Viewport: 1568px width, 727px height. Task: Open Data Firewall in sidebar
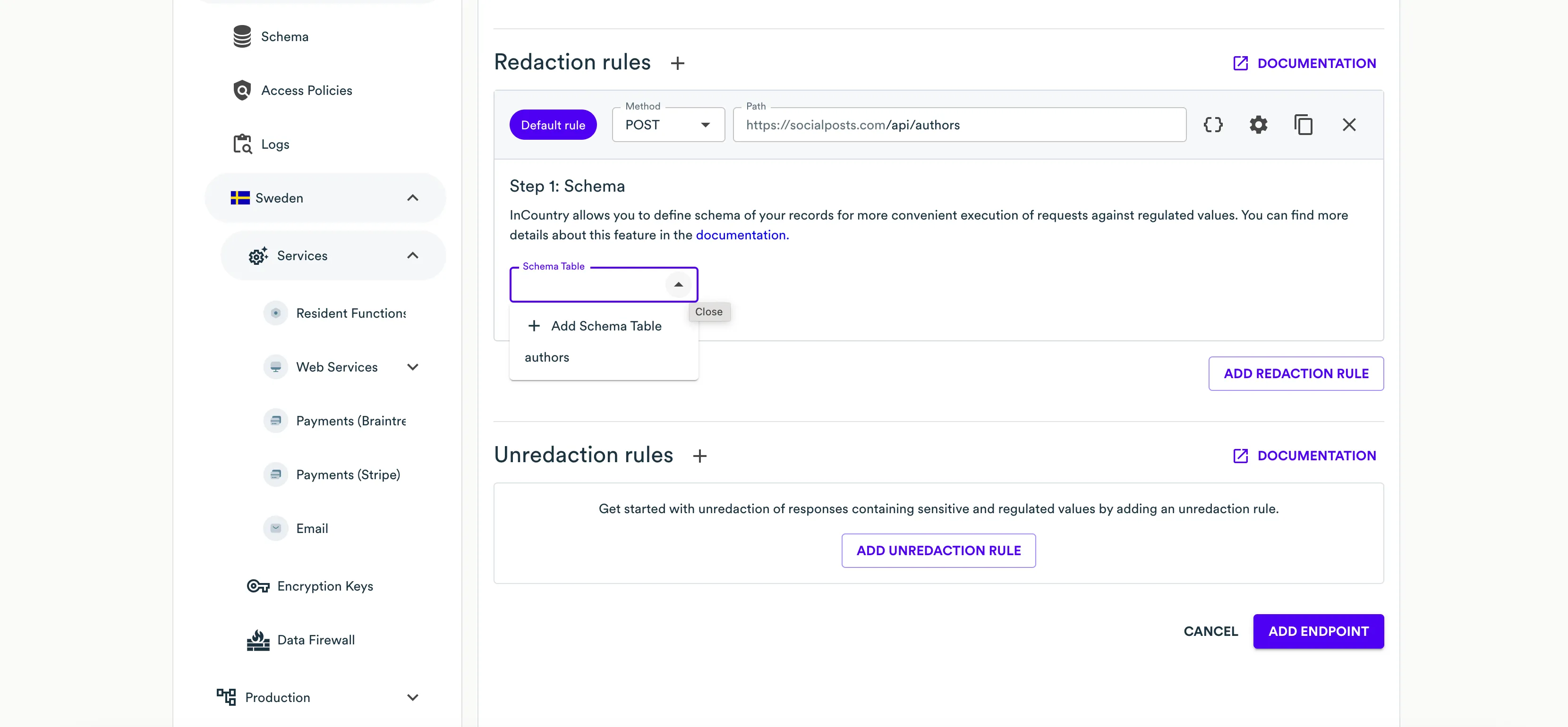[x=315, y=640]
